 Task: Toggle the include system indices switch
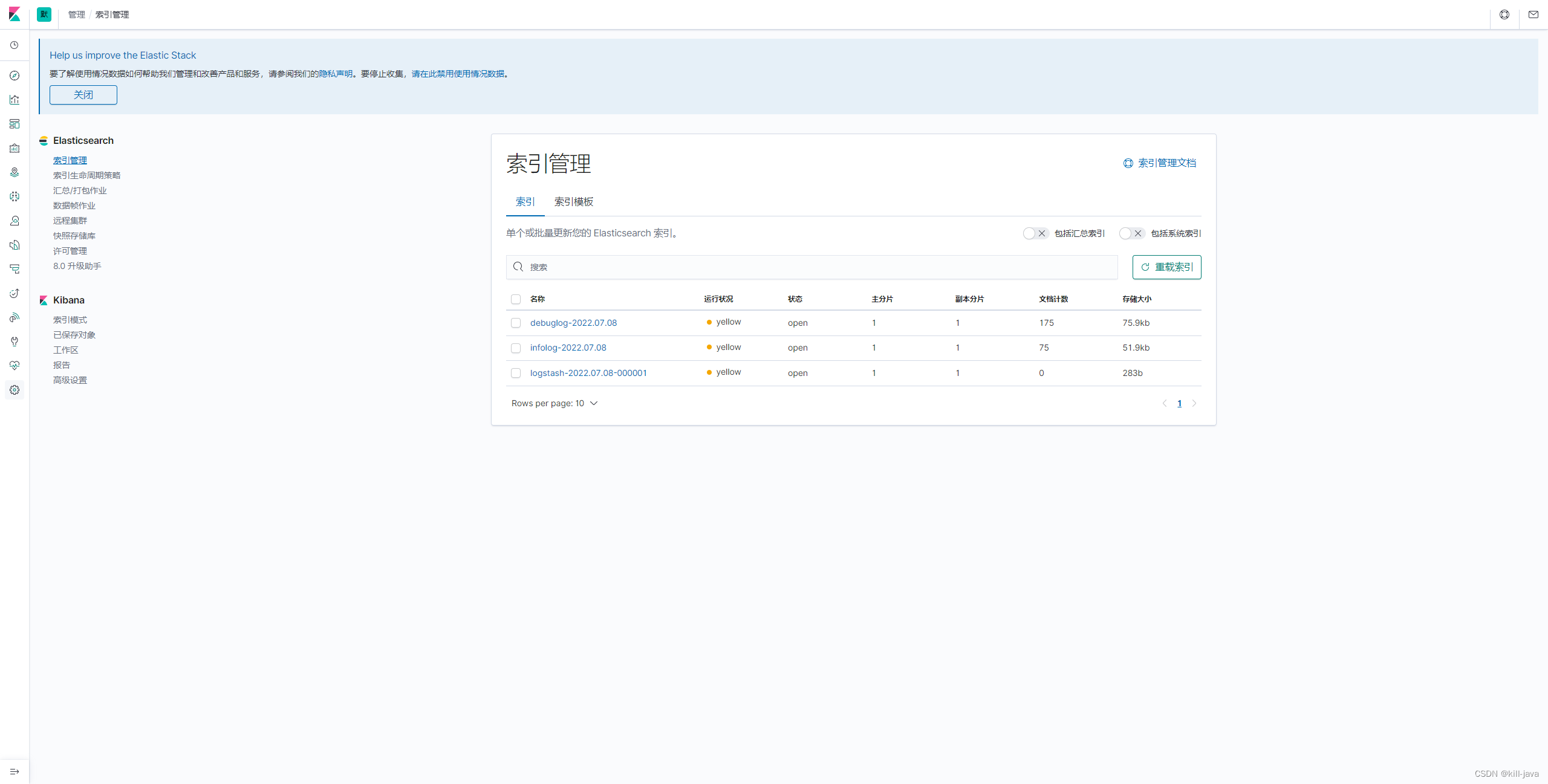[1131, 233]
